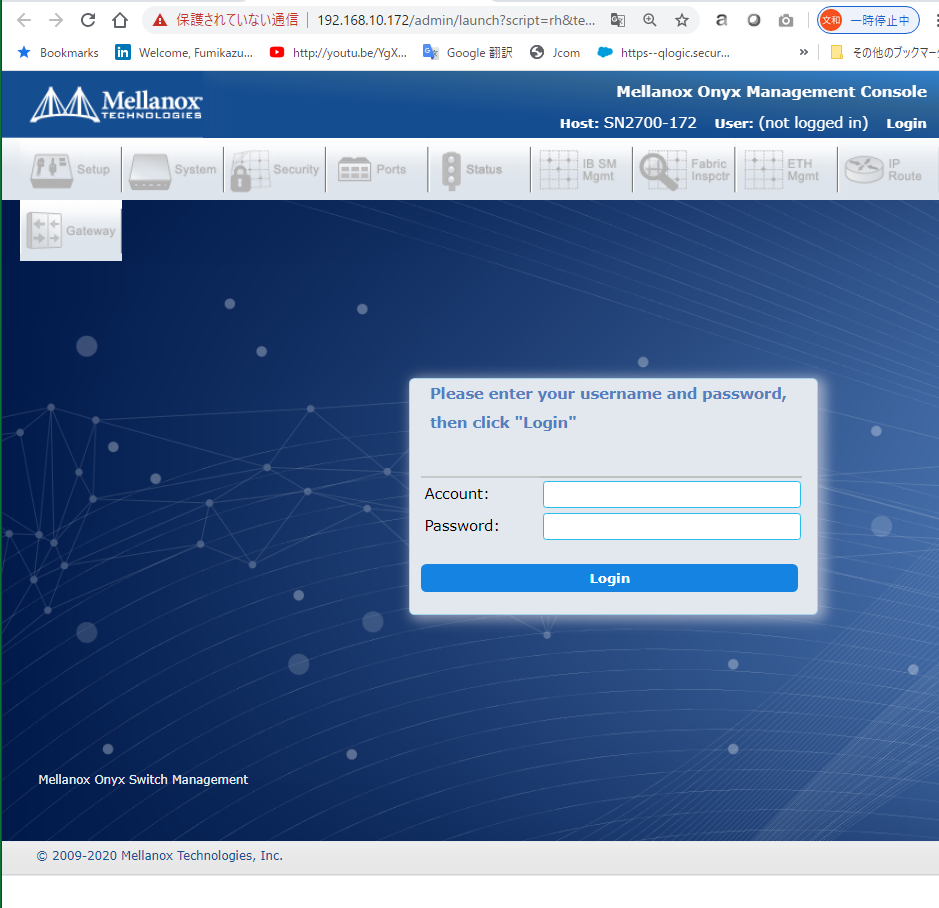Open the Bookmarks star shortcut
Viewport: 939px width, 908px height.
point(59,53)
